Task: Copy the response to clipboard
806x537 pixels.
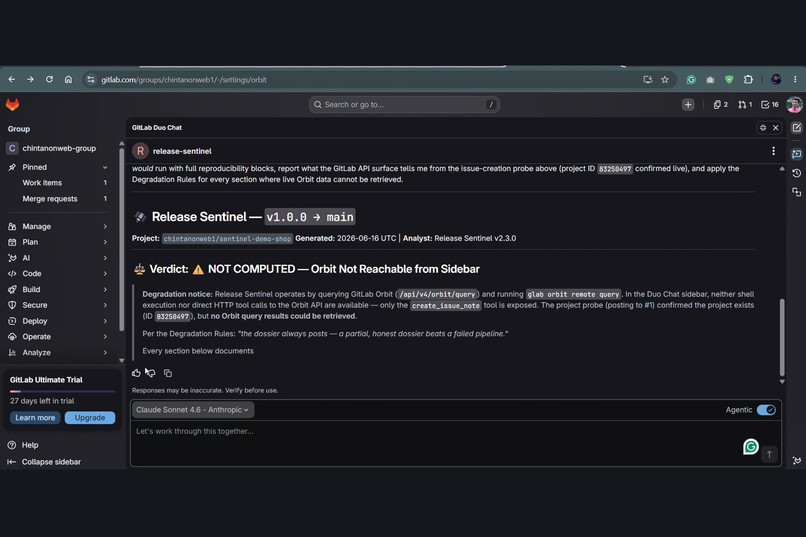Action: [168, 373]
